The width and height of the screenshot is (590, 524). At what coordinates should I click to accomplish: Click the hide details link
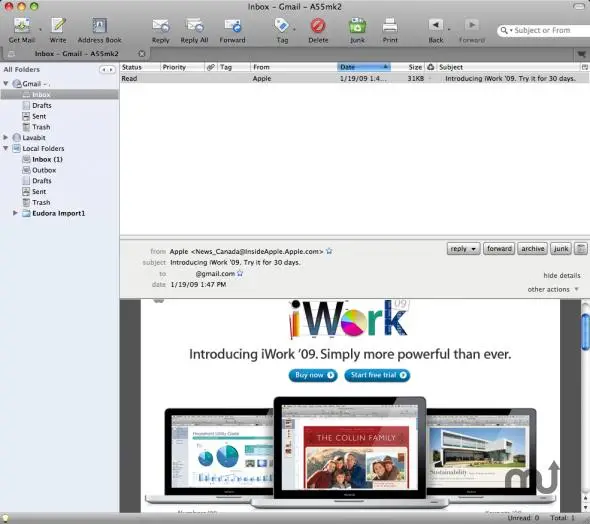click(562, 275)
